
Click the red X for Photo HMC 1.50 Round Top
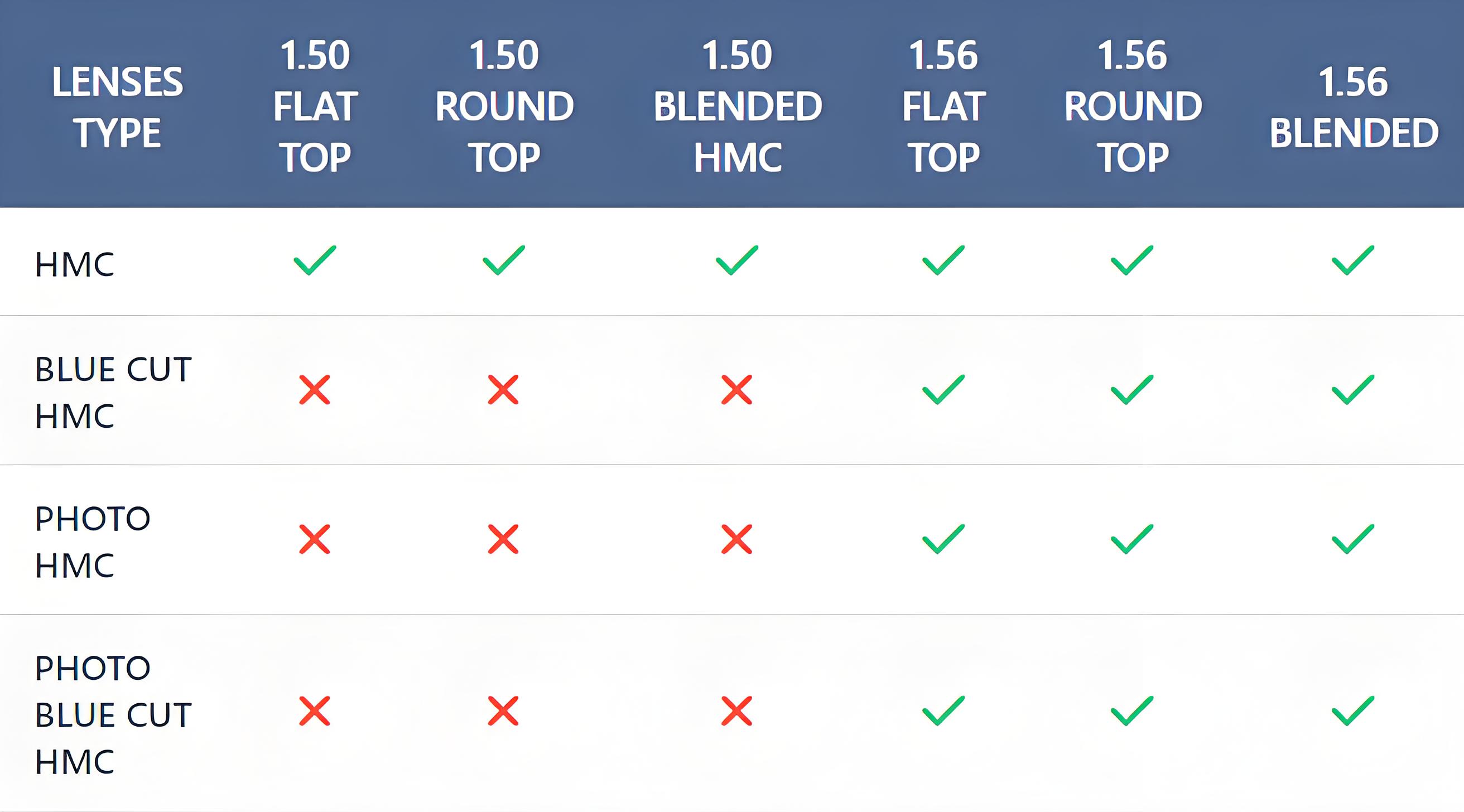(x=503, y=539)
